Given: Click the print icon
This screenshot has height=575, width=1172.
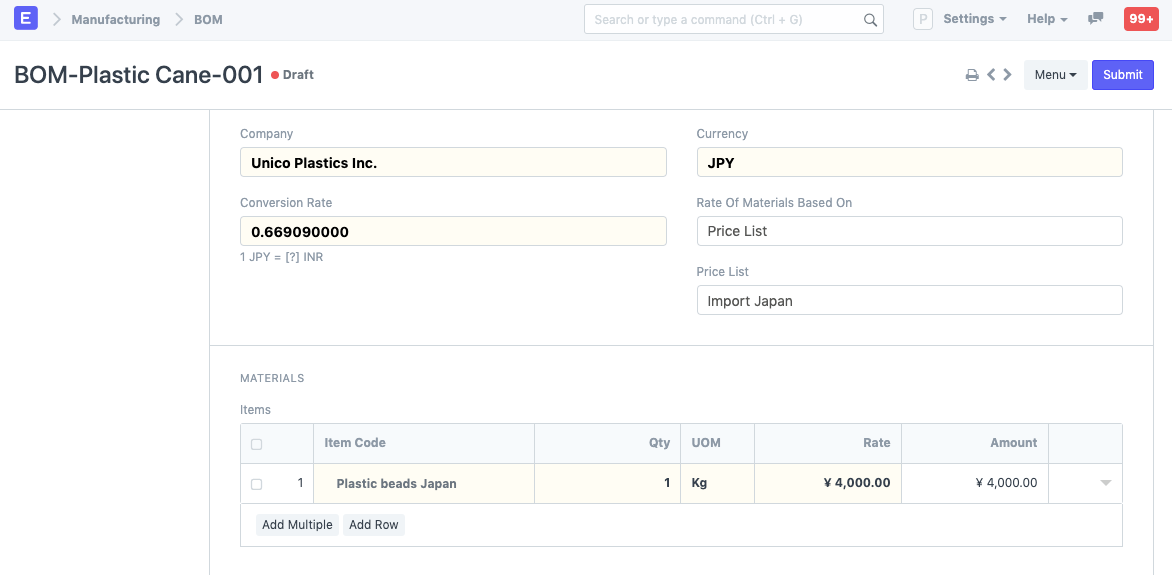Looking at the screenshot, I should tap(971, 75).
